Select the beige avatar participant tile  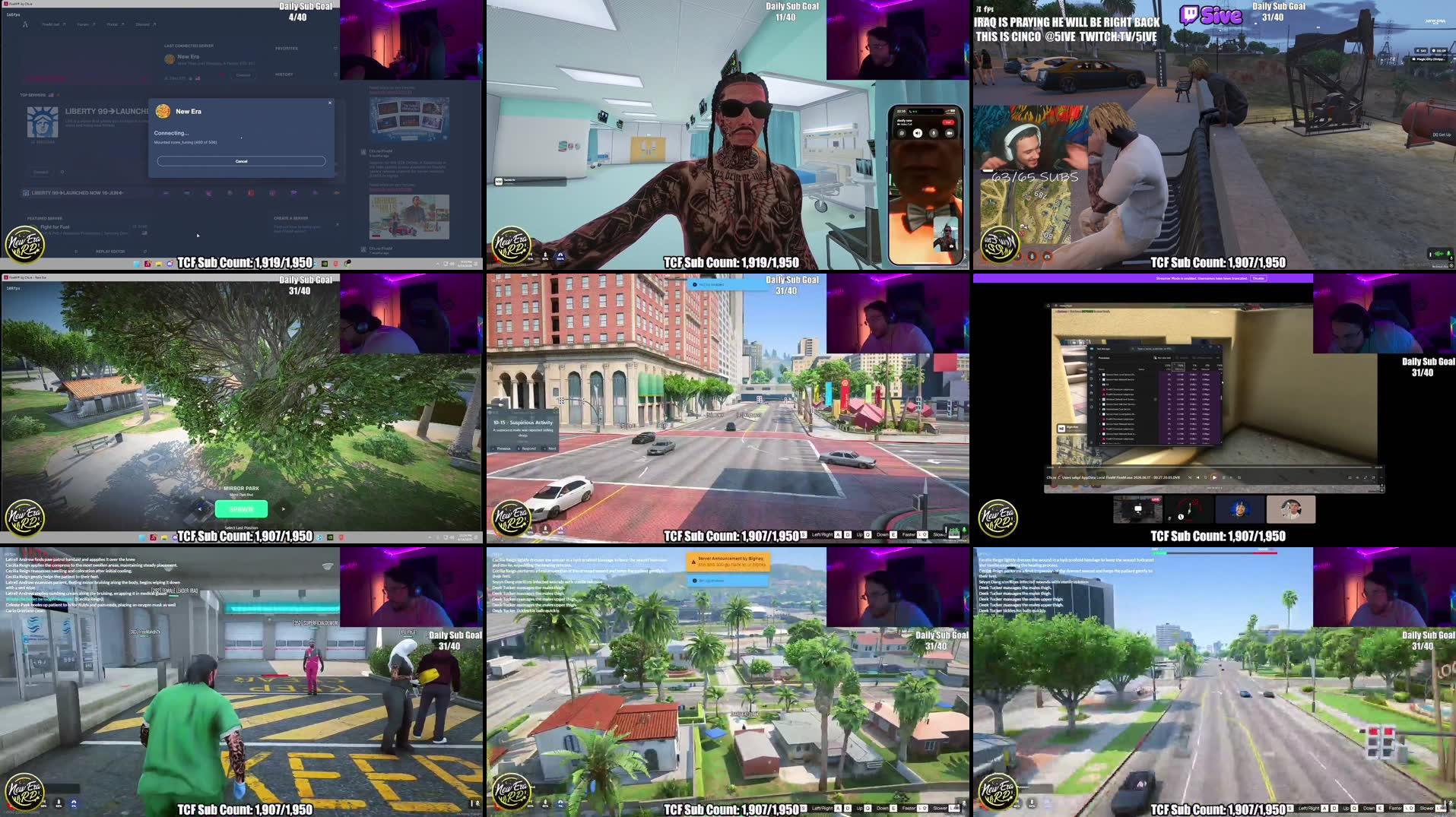[x=1290, y=509]
